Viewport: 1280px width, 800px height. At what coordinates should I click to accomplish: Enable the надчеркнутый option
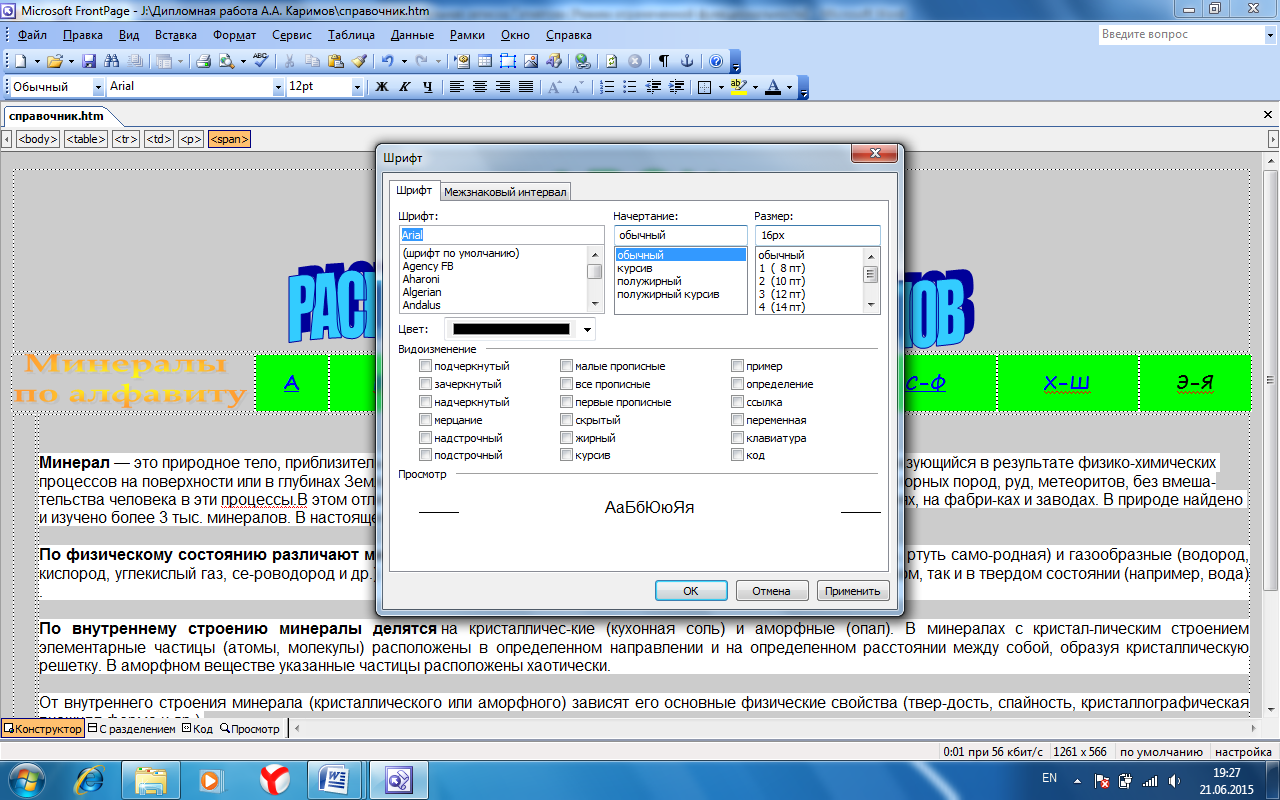[x=426, y=402]
